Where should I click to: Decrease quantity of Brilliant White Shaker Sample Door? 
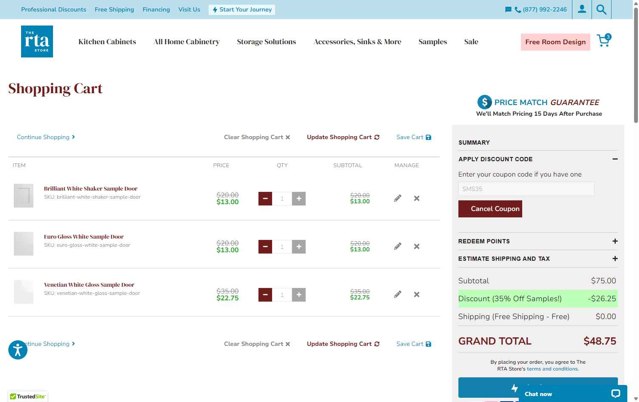(265, 199)
